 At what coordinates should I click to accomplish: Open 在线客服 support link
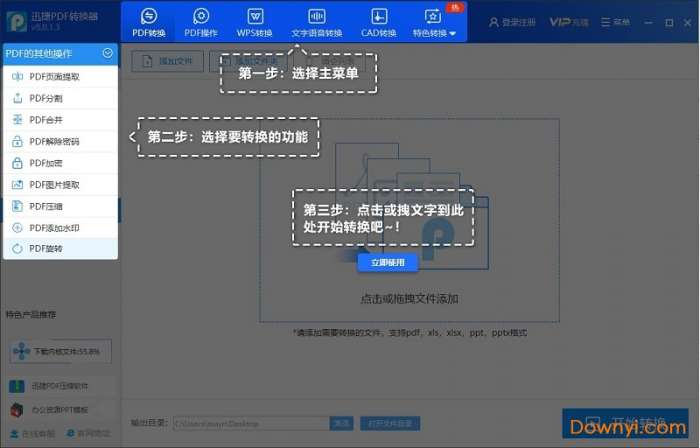[32, 433]
